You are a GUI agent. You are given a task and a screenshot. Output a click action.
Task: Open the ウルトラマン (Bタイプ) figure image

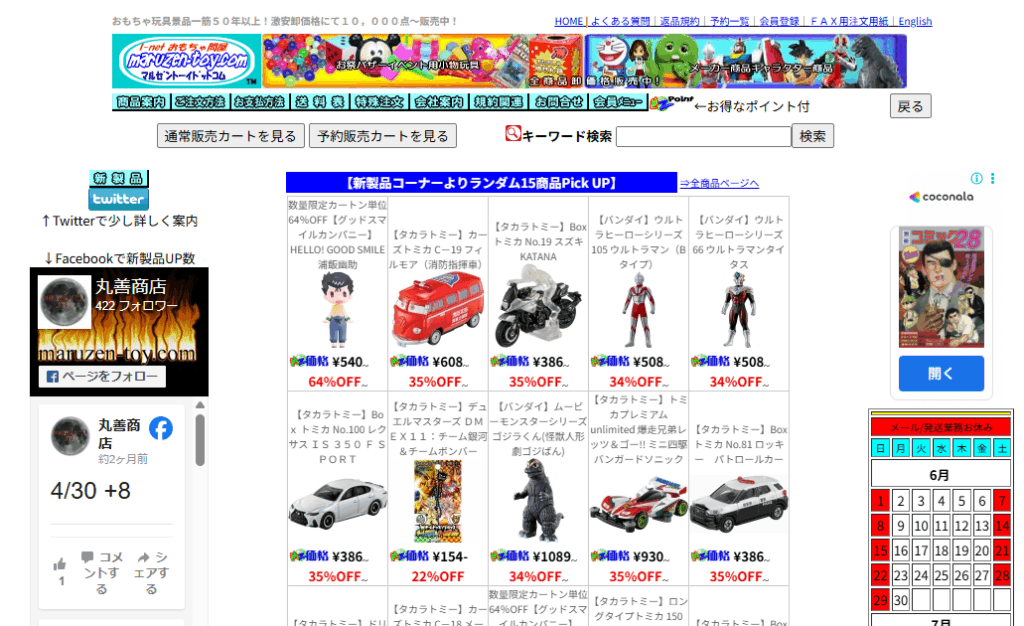point(638,311)
